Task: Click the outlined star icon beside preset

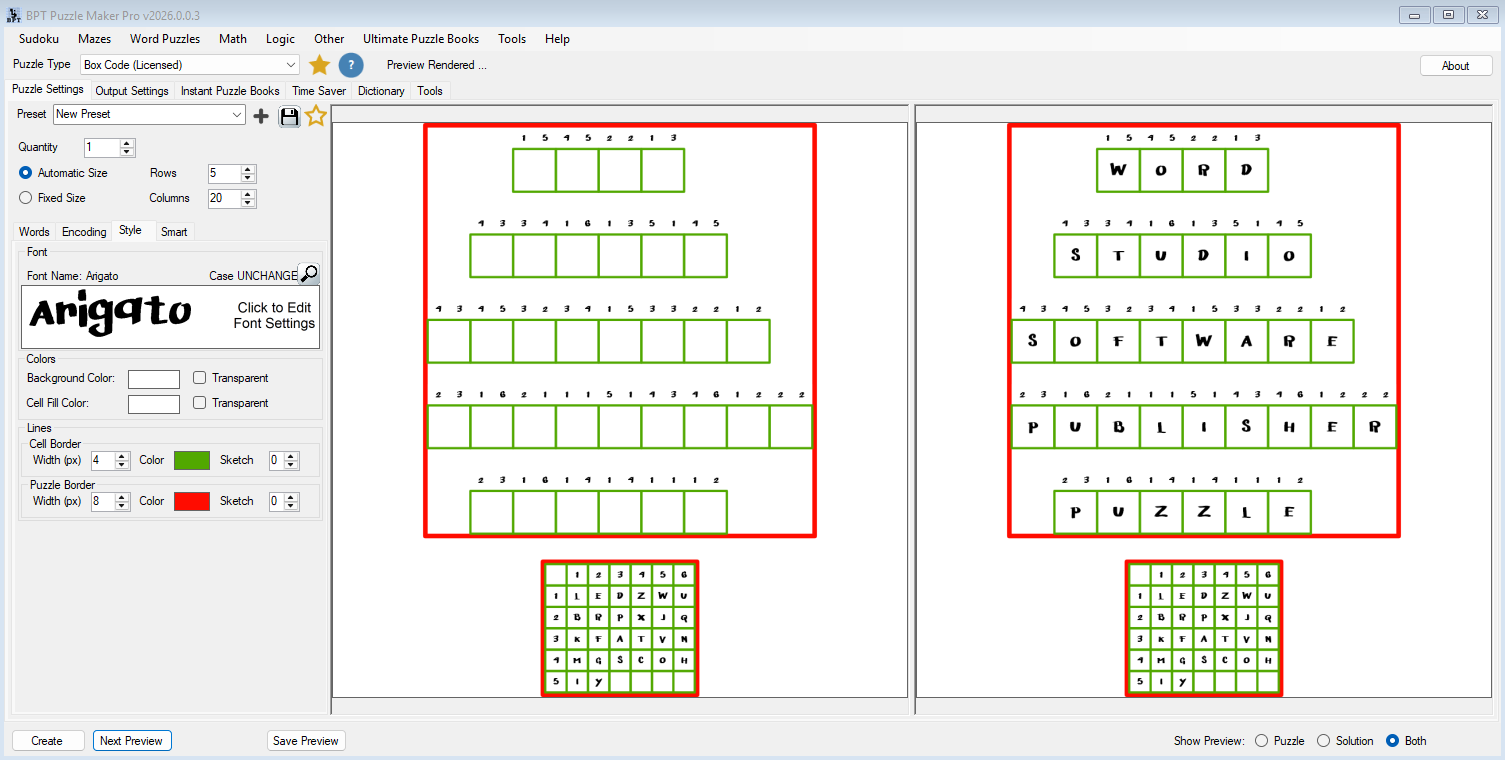Action: (x=316, y=116)
